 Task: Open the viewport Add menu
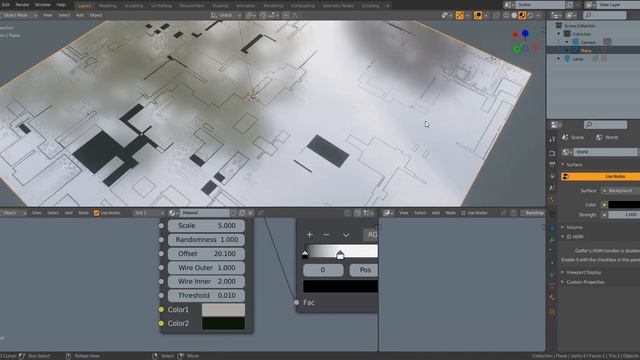(x=80, y=15)
